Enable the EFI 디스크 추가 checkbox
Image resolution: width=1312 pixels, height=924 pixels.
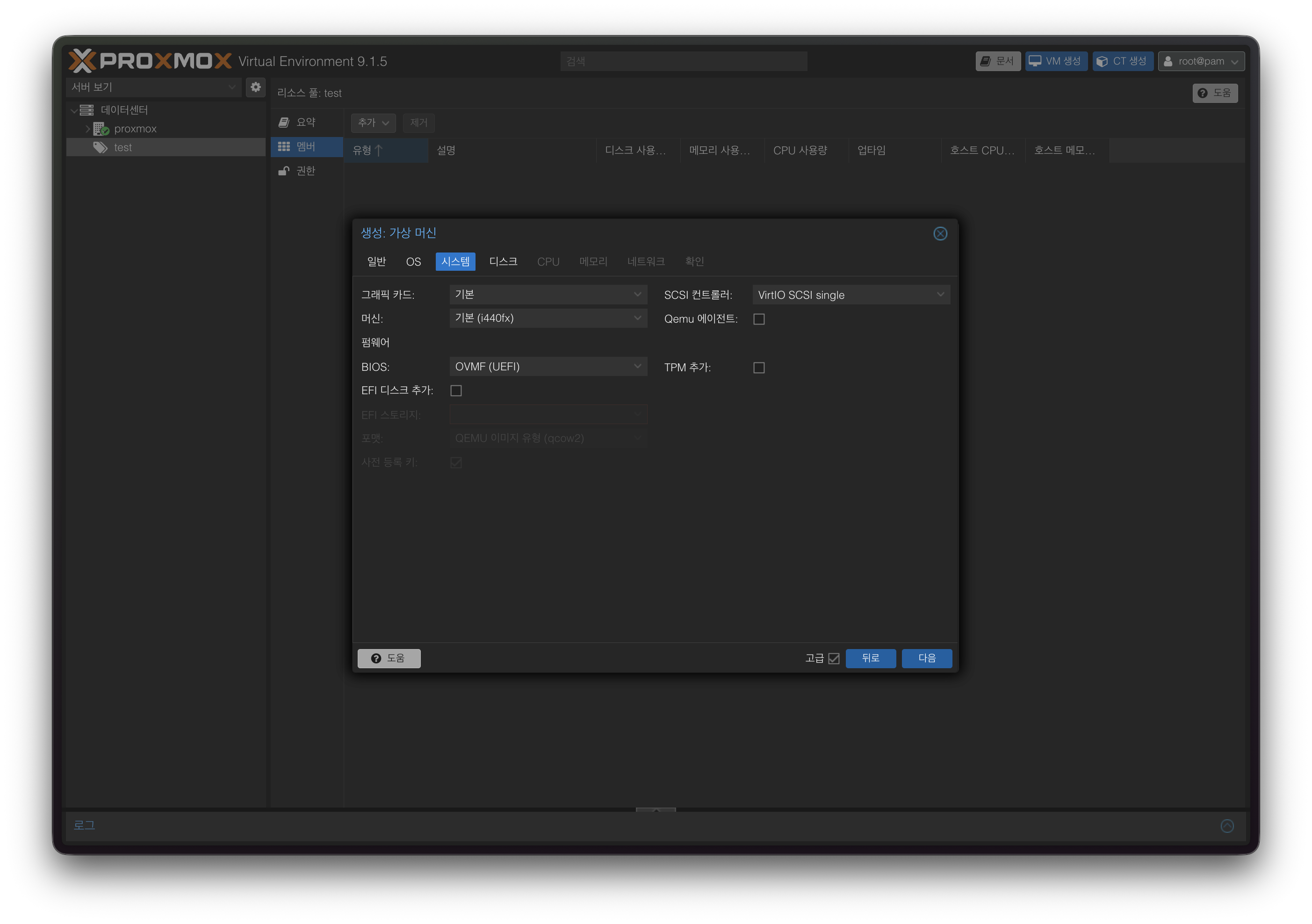point(456,391)
